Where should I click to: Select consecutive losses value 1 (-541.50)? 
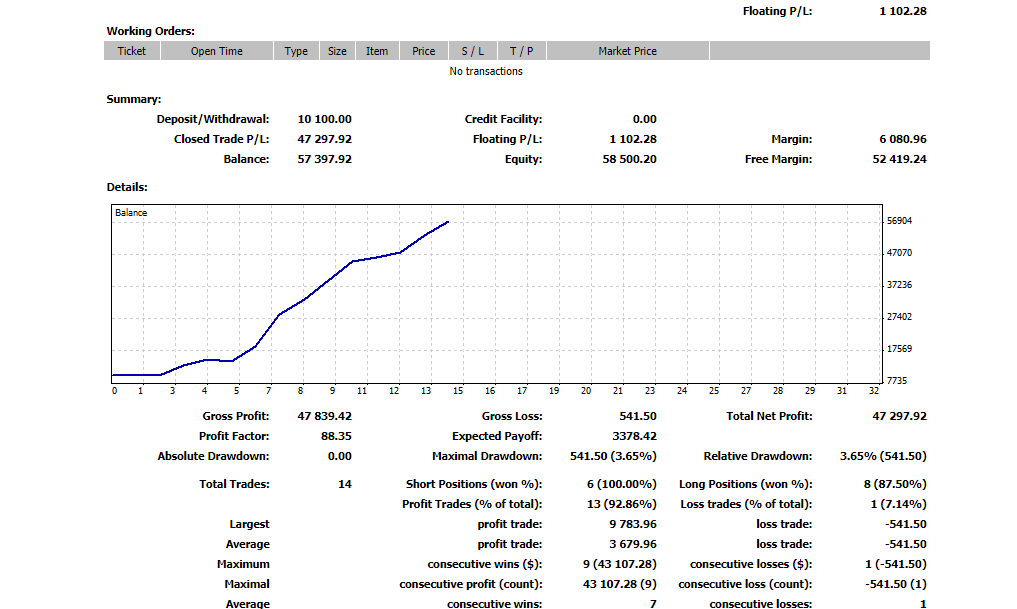coord(896,565)
